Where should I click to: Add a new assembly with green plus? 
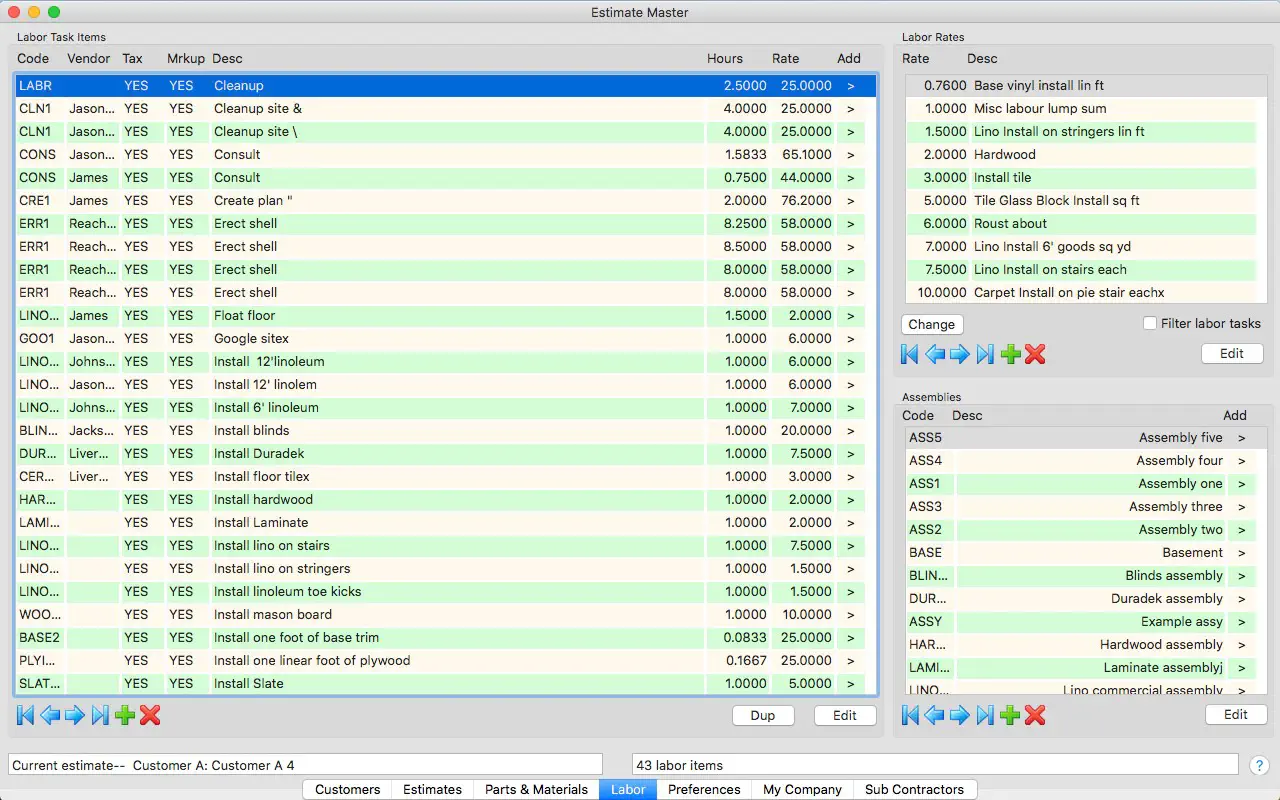(1010, 715)
